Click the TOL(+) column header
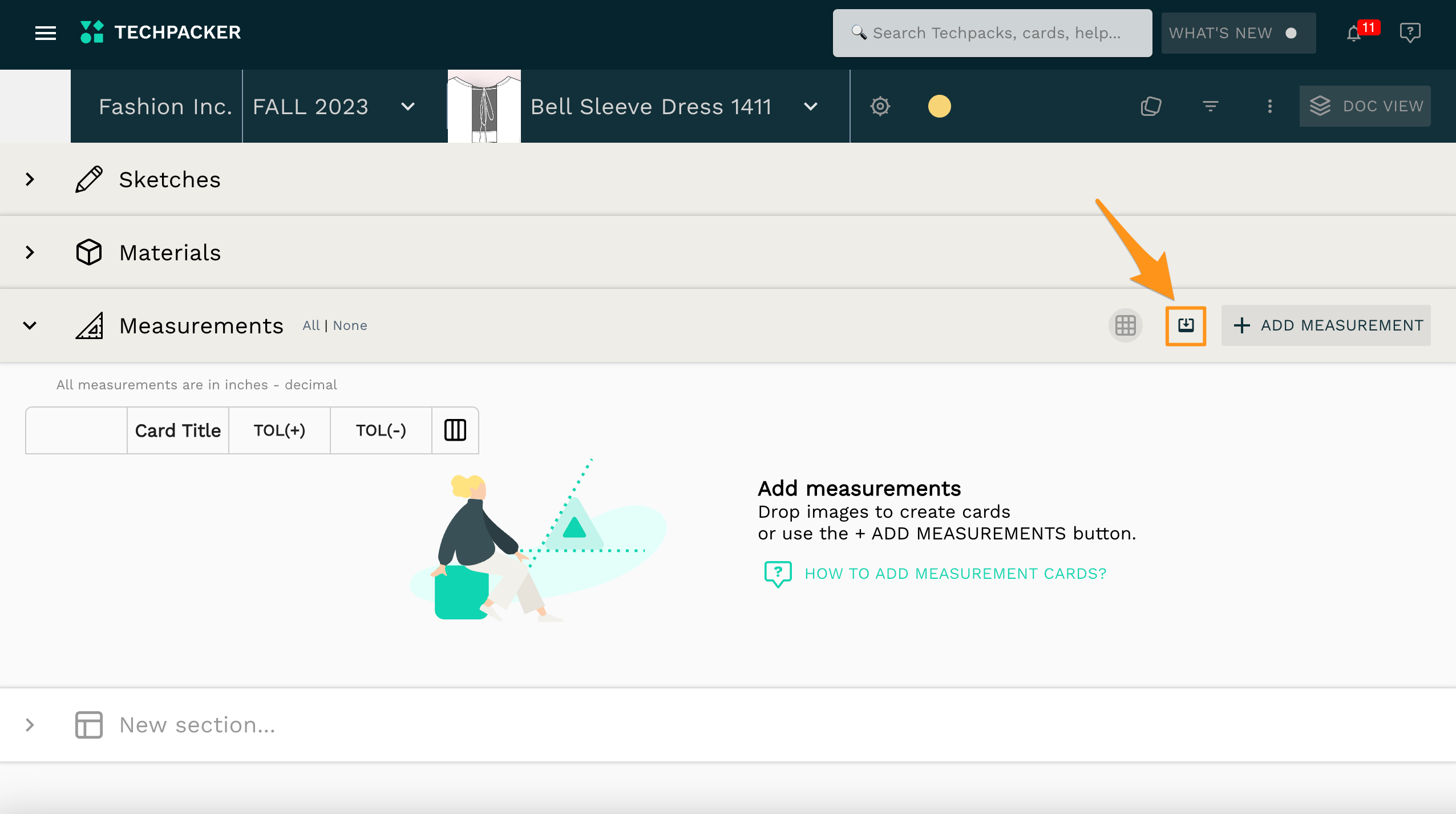 (x=279, y=430)
